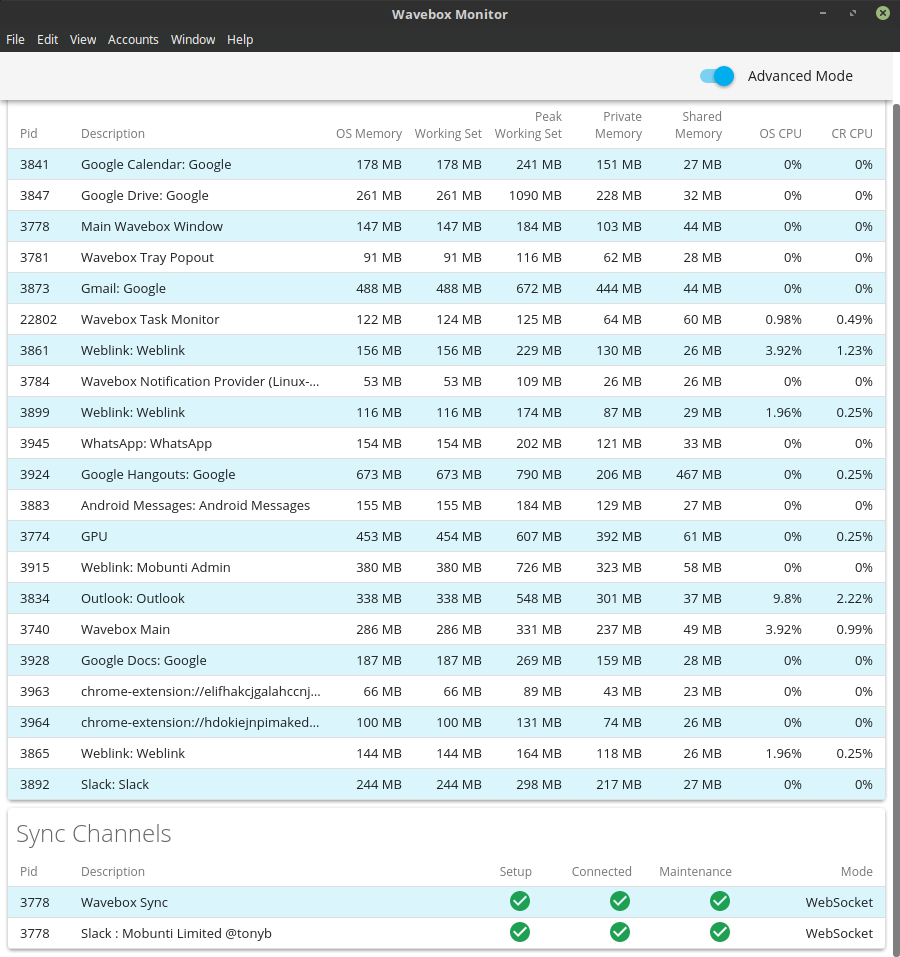Click WebSocket mode in Slack Mobunti row
The width and height of the screenshot is (900, 957).
839,933
